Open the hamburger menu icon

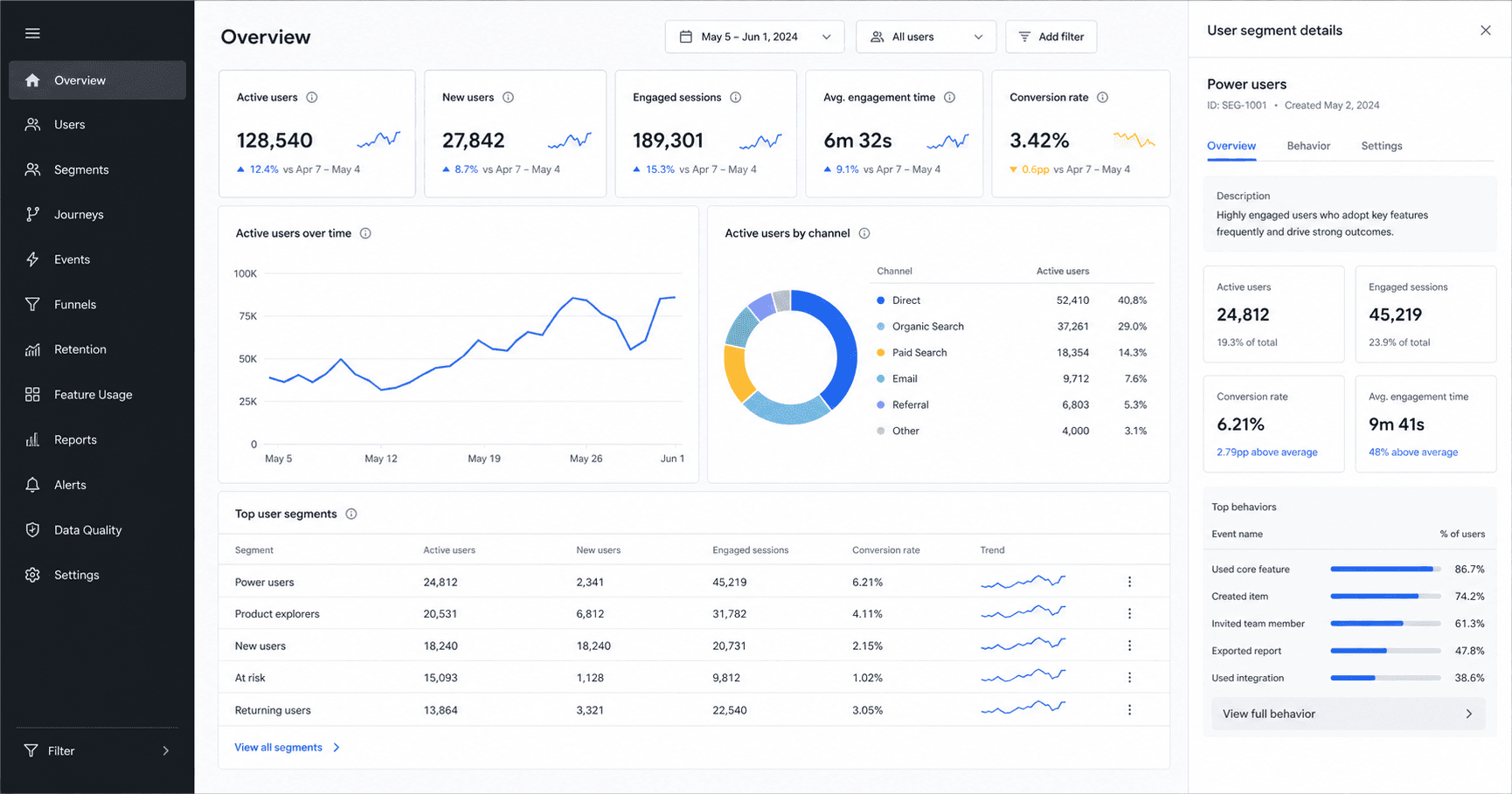pos(32,33)
